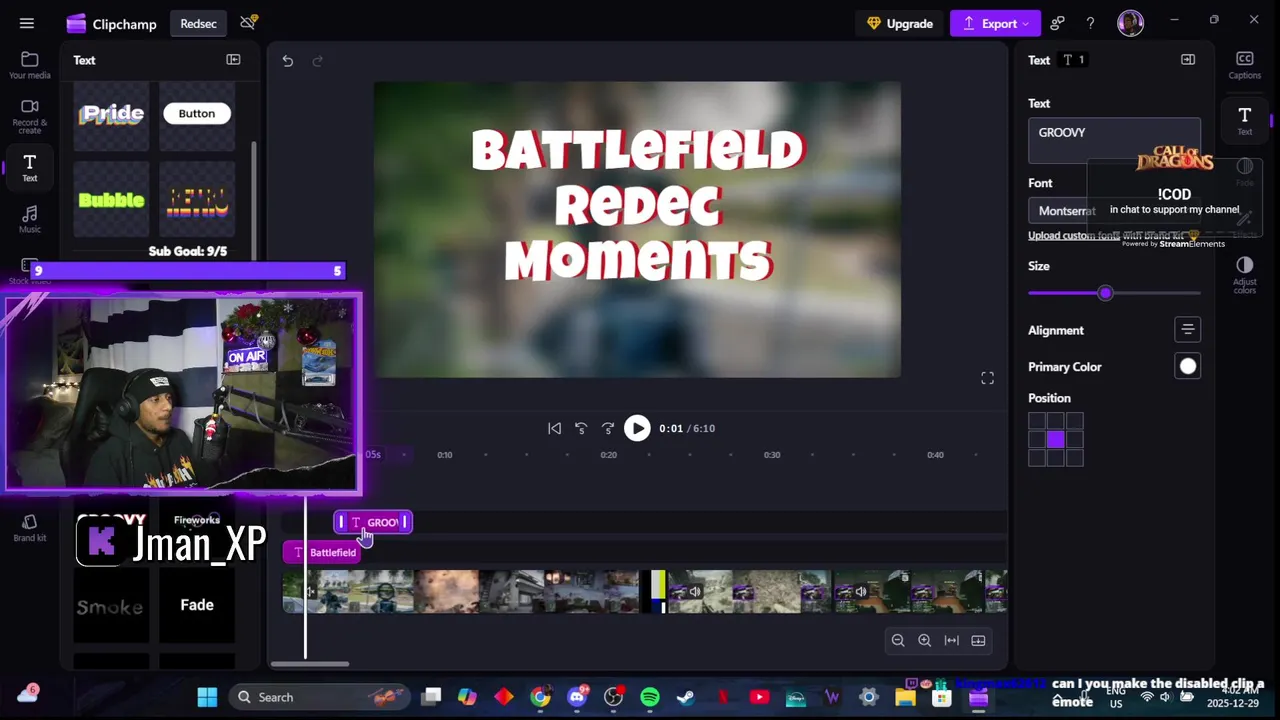
Task: Fit the timeline to screen
Action: (951, 640)
